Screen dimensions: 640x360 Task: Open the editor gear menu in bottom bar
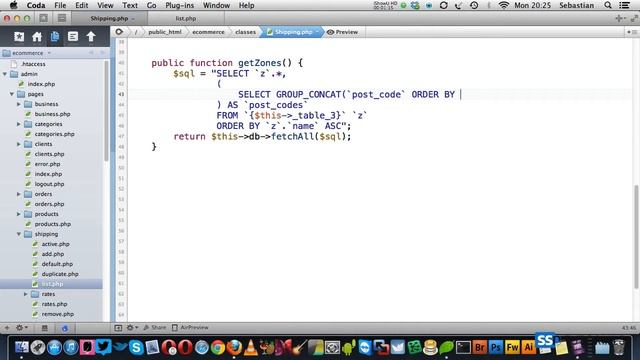point(132,327)
